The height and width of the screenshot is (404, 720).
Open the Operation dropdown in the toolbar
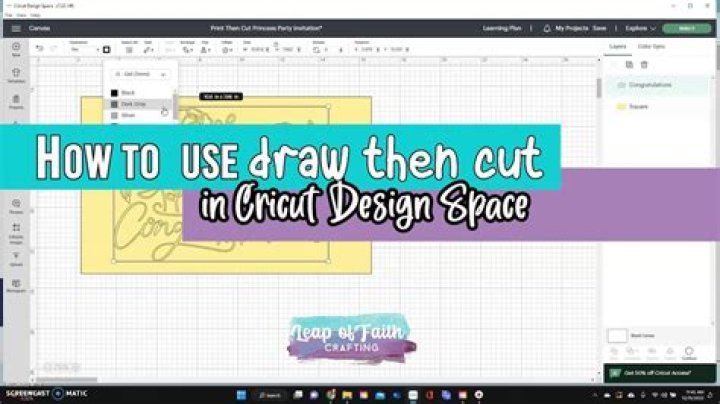coord(83,49)
